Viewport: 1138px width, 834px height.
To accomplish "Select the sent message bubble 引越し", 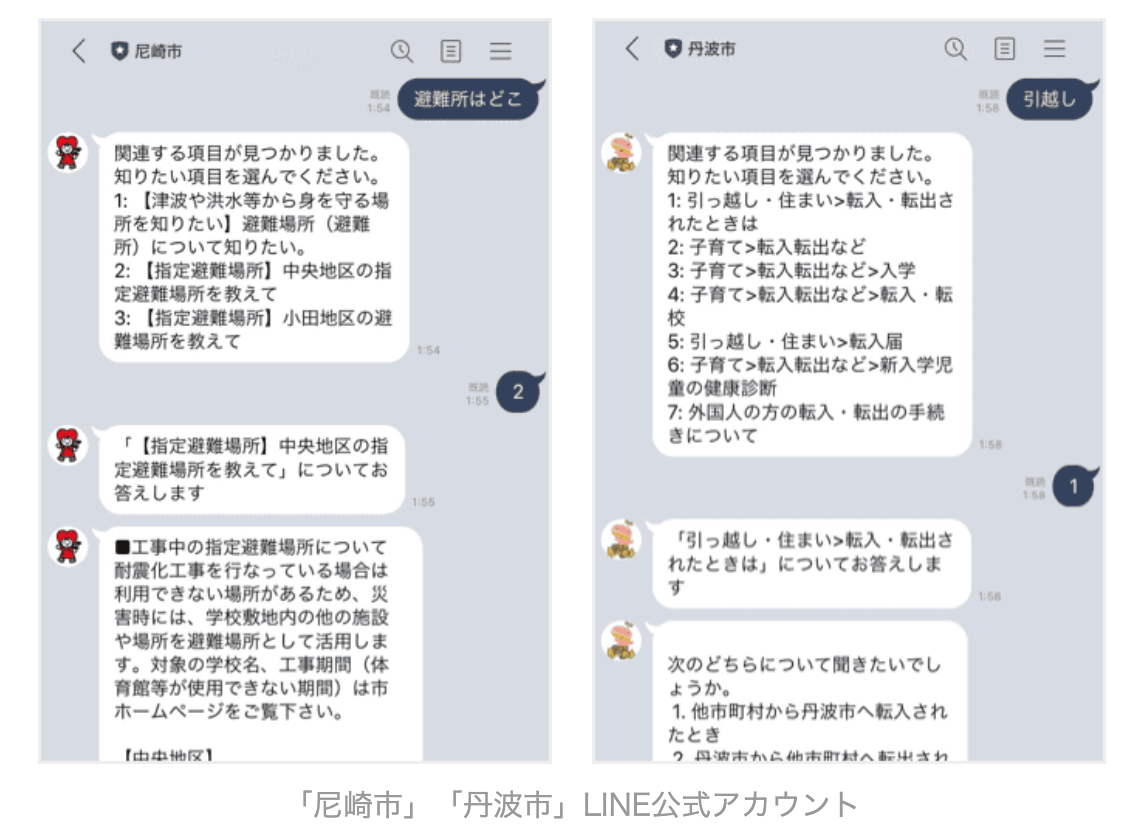I will [x=1051, y=99].
